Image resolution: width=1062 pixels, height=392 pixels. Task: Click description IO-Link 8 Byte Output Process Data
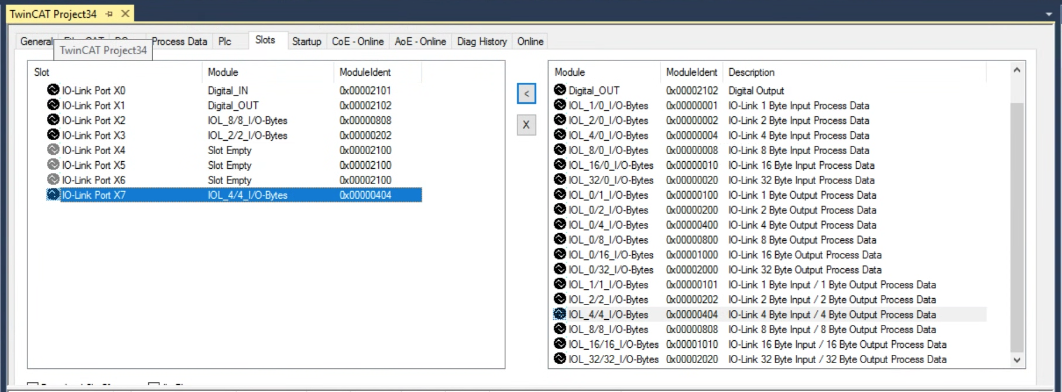pos(802,240)
